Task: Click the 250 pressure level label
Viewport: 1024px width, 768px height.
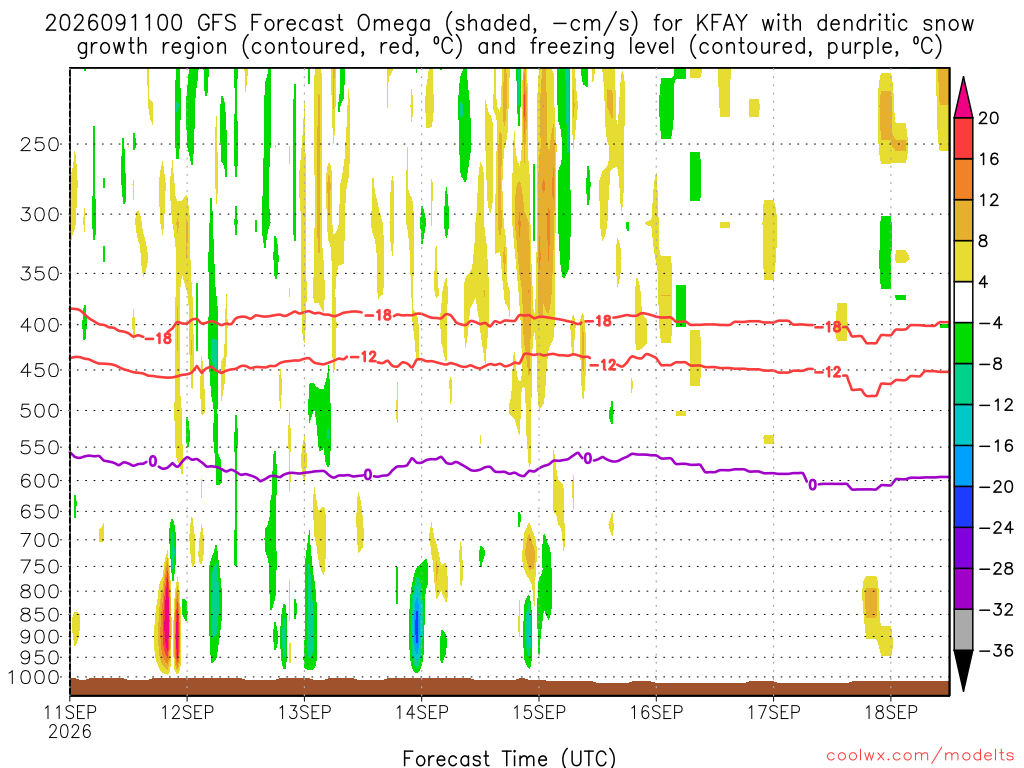Action: tap(40, 144)
